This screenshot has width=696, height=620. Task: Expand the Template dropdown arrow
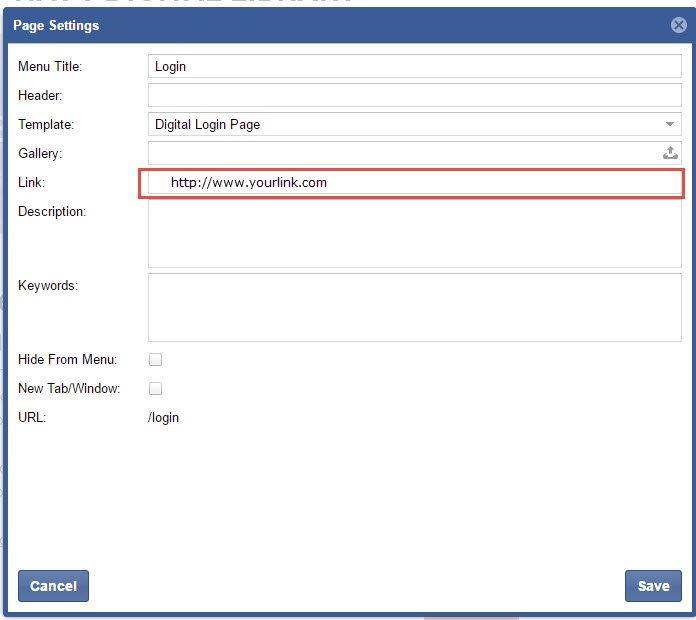[x=669, y=125]
